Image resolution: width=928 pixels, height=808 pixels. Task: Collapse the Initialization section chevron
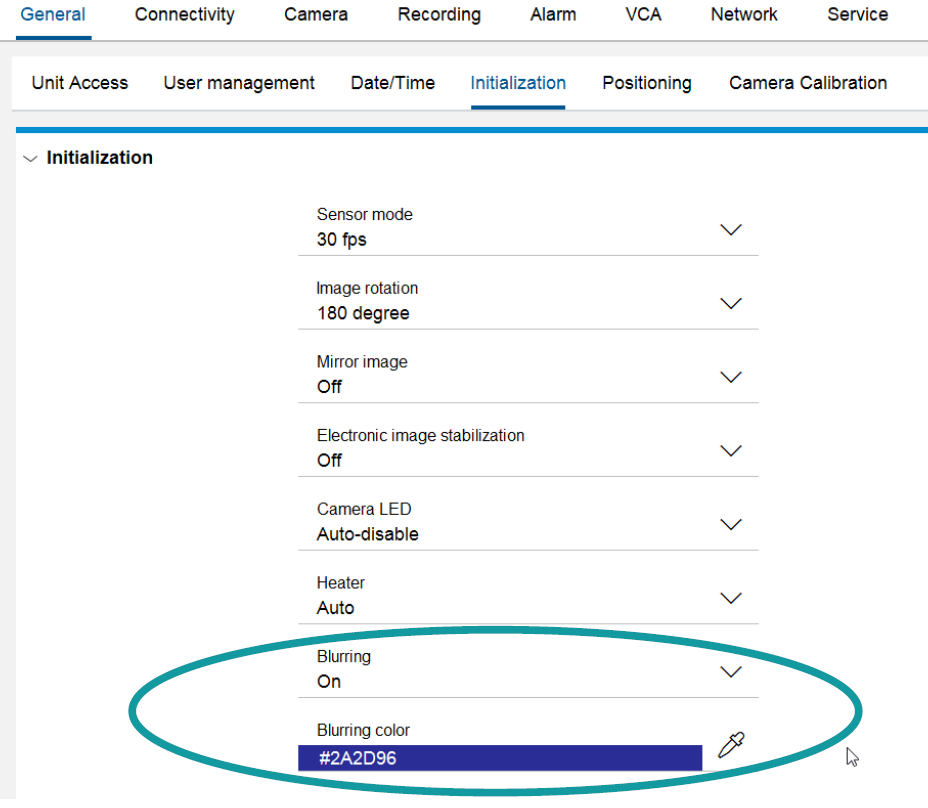click(30, 158)
